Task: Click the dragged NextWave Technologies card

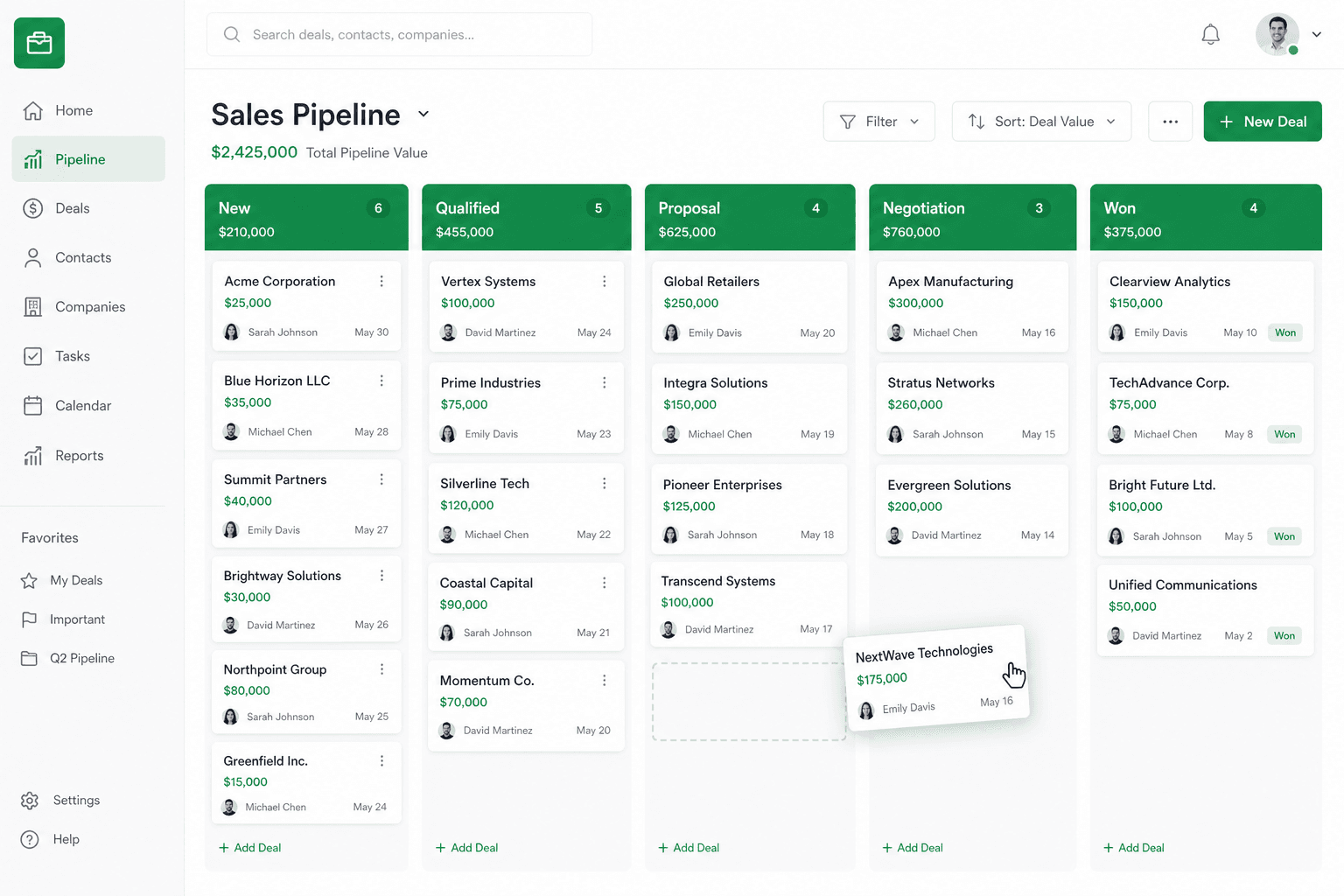Action: (x=936, y=679)
